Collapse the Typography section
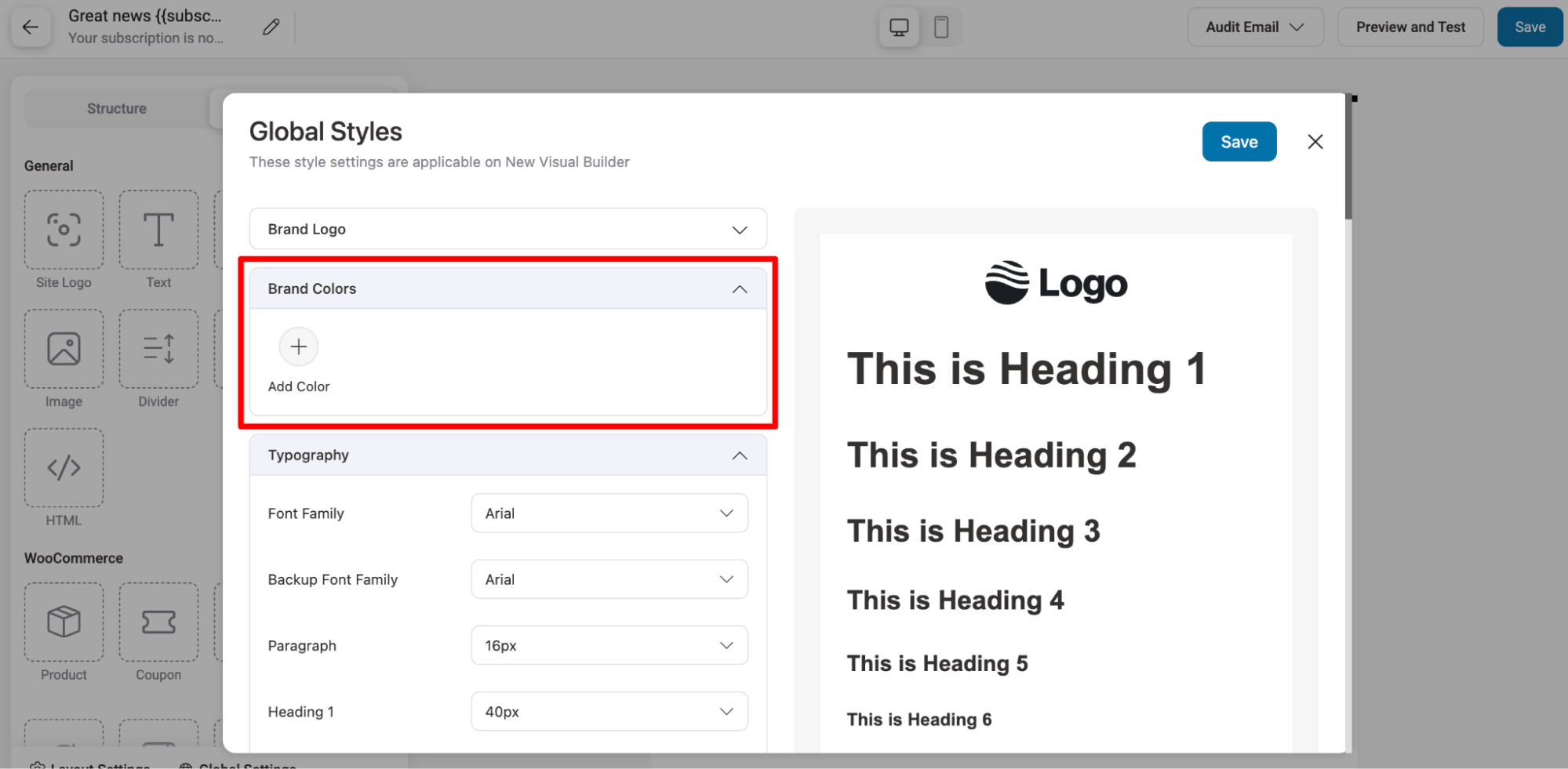This screenshot has width=1568, height=769. (739, 455)
